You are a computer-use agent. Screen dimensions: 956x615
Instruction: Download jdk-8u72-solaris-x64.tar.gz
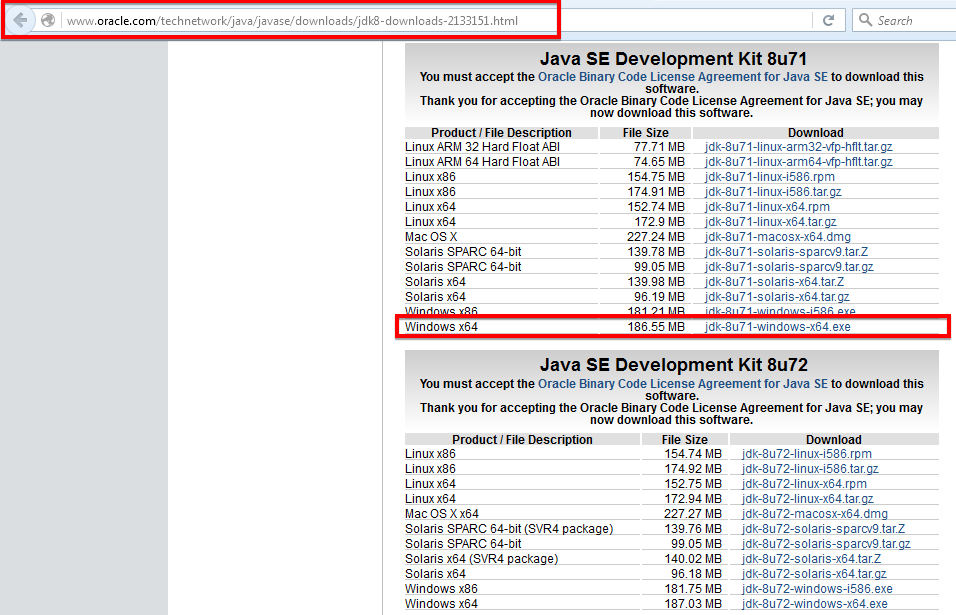click(814, 574)
